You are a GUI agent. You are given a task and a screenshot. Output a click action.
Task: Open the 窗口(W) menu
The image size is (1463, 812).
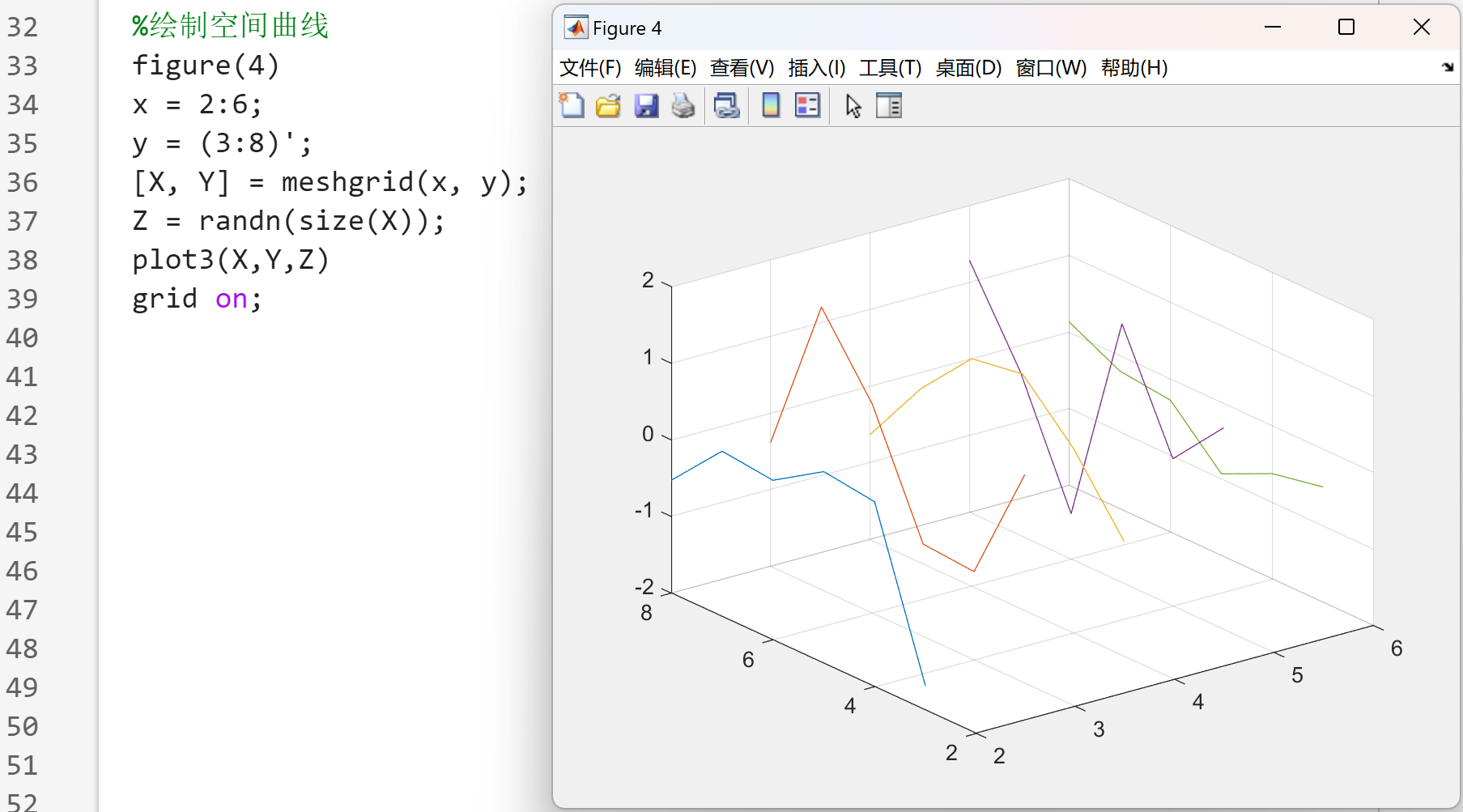pos(1051,68)
